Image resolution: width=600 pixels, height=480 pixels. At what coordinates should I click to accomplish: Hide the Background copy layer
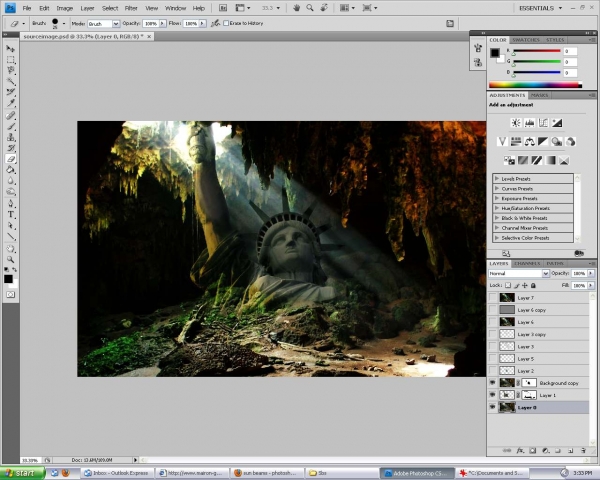[x=492, y=383]
